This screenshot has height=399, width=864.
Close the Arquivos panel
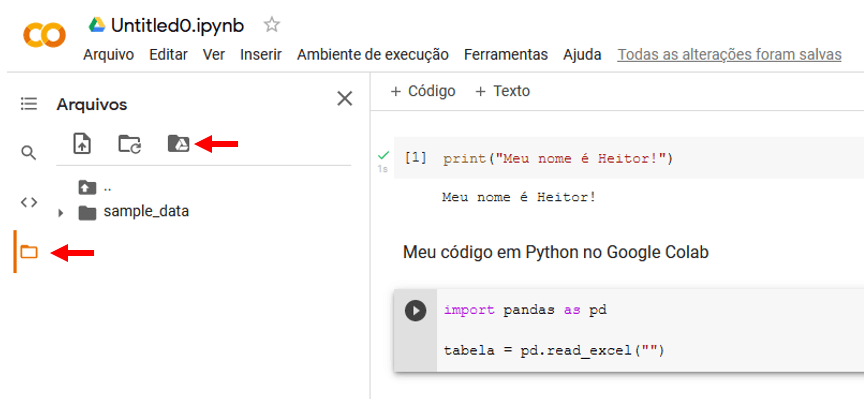pyautogui.click(x=345, y=99)
